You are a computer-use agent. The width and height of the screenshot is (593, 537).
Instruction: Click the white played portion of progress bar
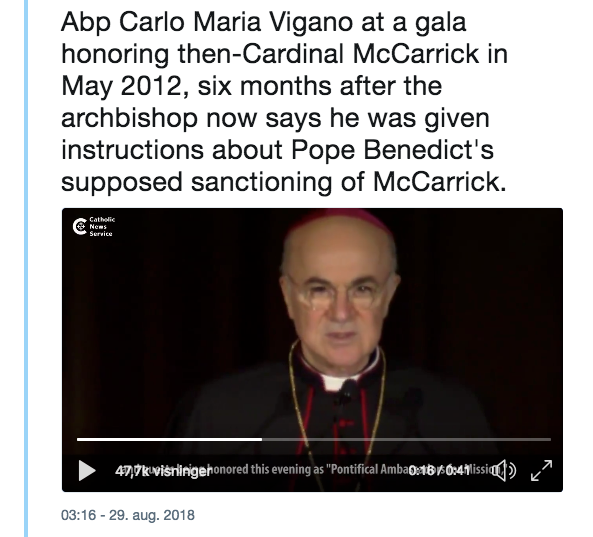(169, 439)
